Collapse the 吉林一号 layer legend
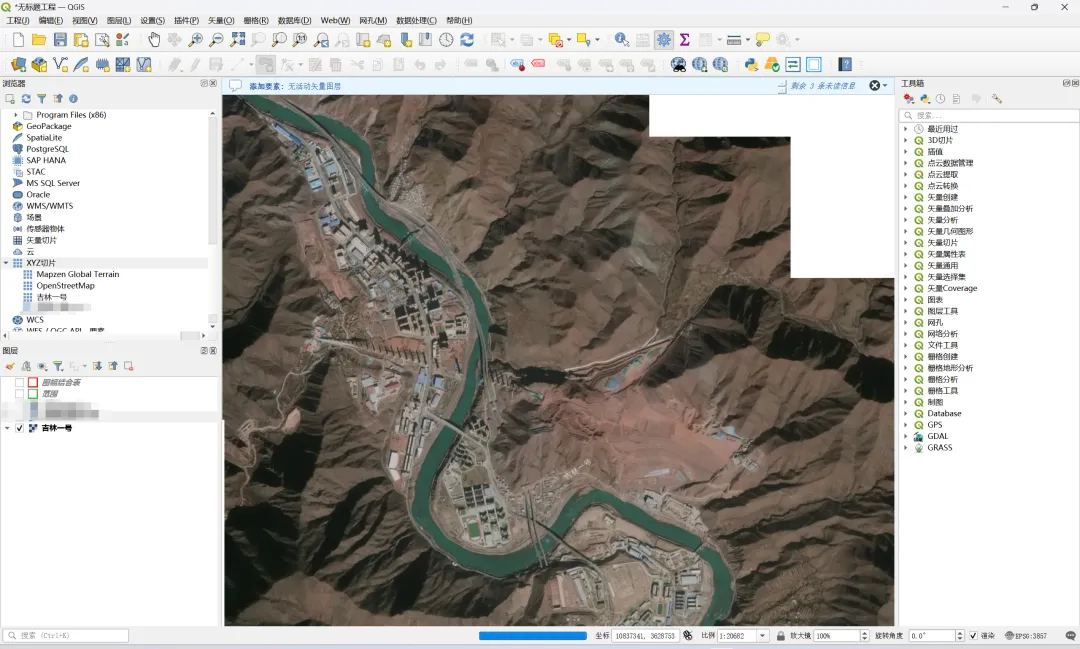The width and height of the screenshot is (1080, 649). tap(7, 429)
